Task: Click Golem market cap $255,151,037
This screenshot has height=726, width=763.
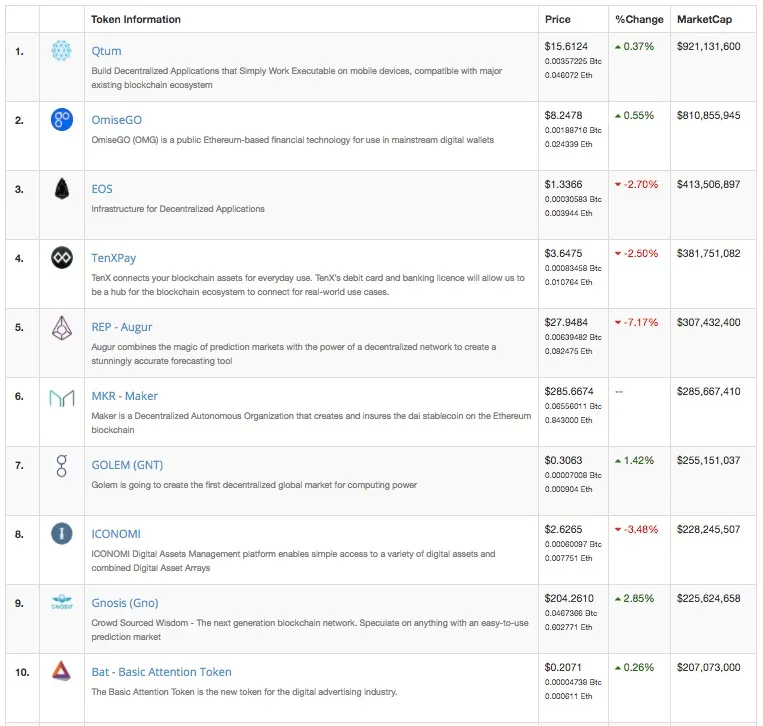Action: pos(708,460)
